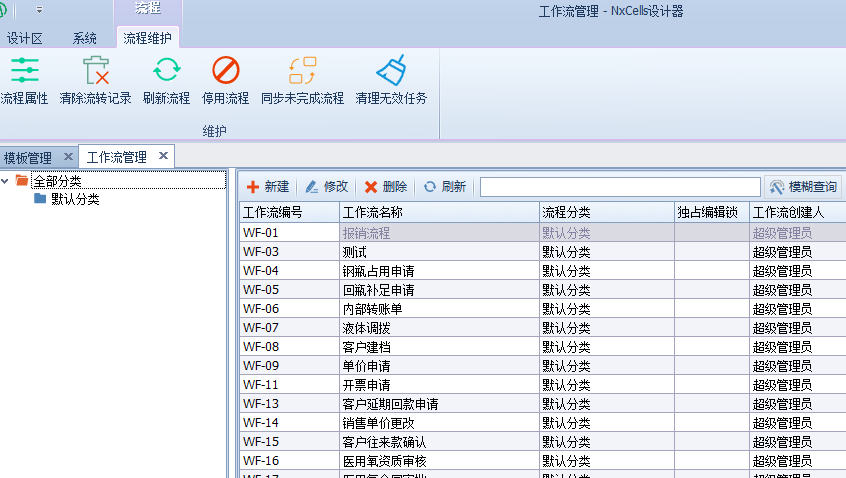This screenshot has width=846, height=478.
Task: Click the 删除 button
Action: point(386,187)
